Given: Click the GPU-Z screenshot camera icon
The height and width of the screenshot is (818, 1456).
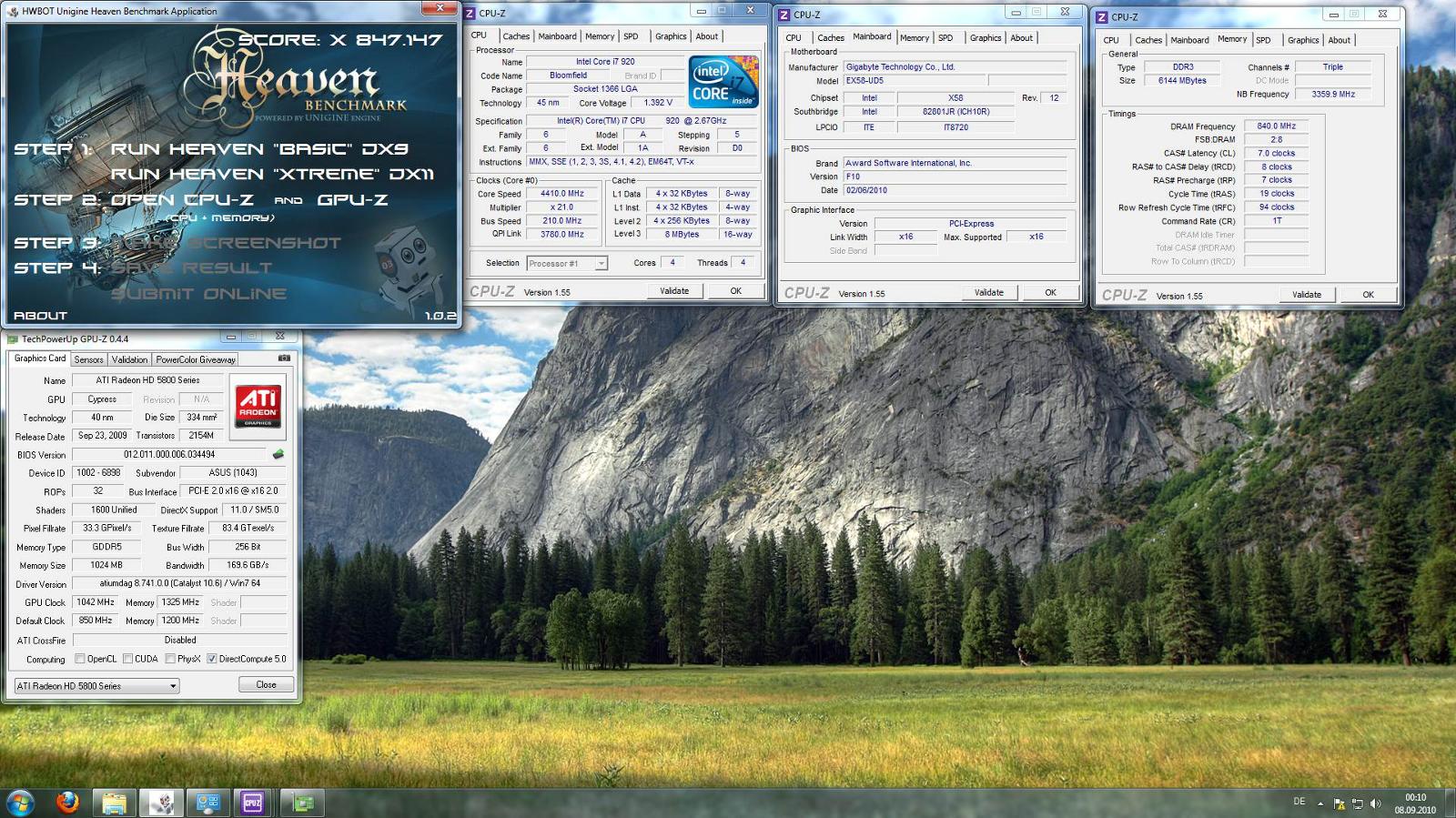Looking at the screenshot, I should point(284,359).
